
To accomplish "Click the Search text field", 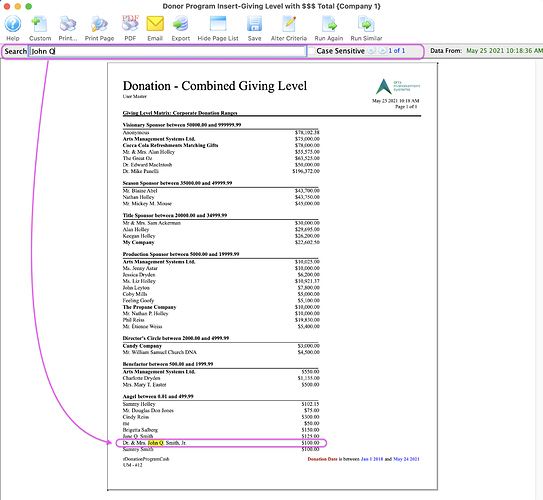I will [x=167, y=51].
